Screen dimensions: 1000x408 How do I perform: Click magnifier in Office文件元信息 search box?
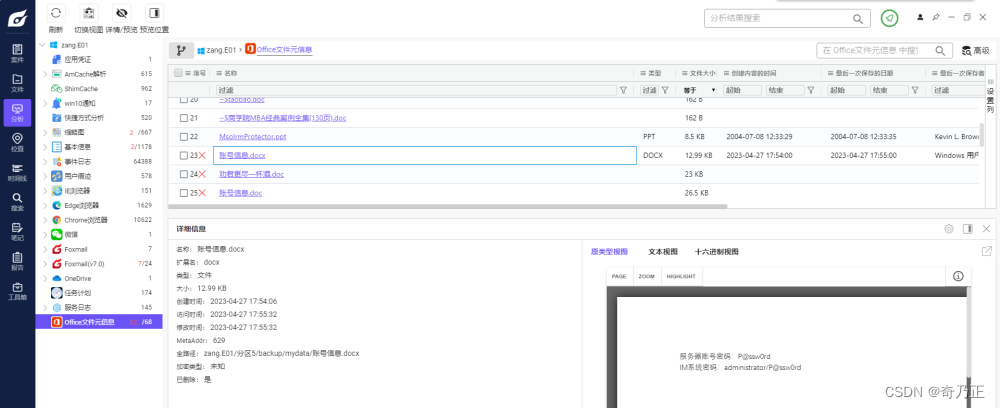point(940,50)
